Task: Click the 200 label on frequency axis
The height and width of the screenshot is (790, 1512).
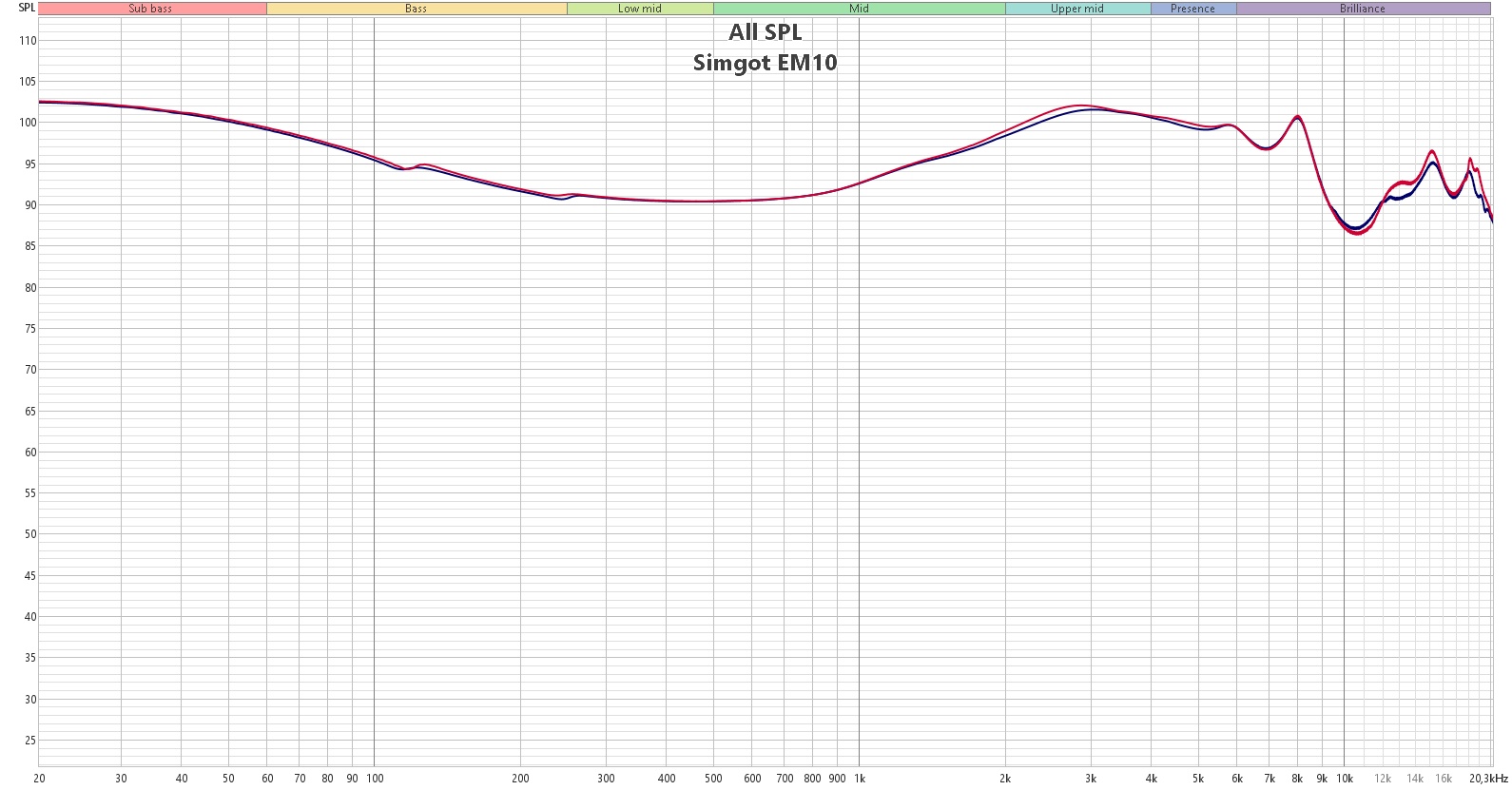Action: coord(520,779)
